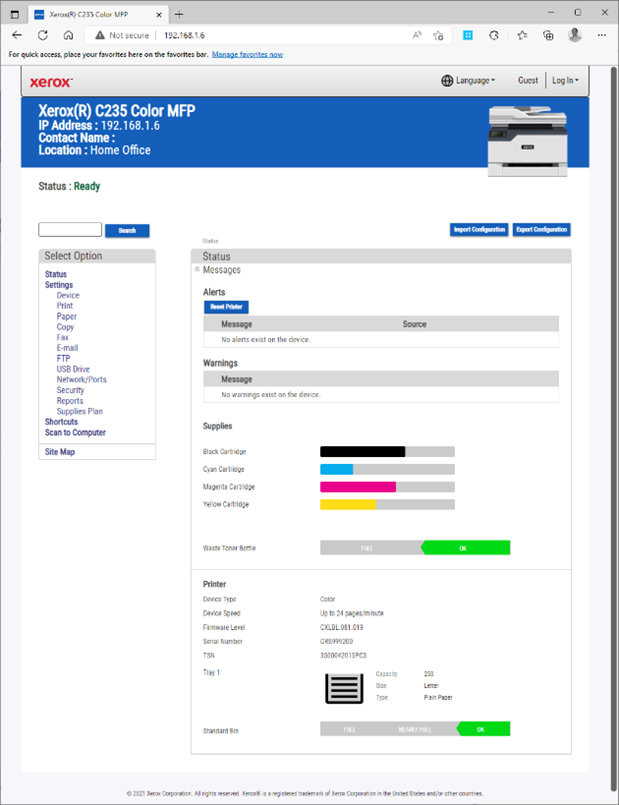Open the browser Settings and more menu

(x=602, y=35)
